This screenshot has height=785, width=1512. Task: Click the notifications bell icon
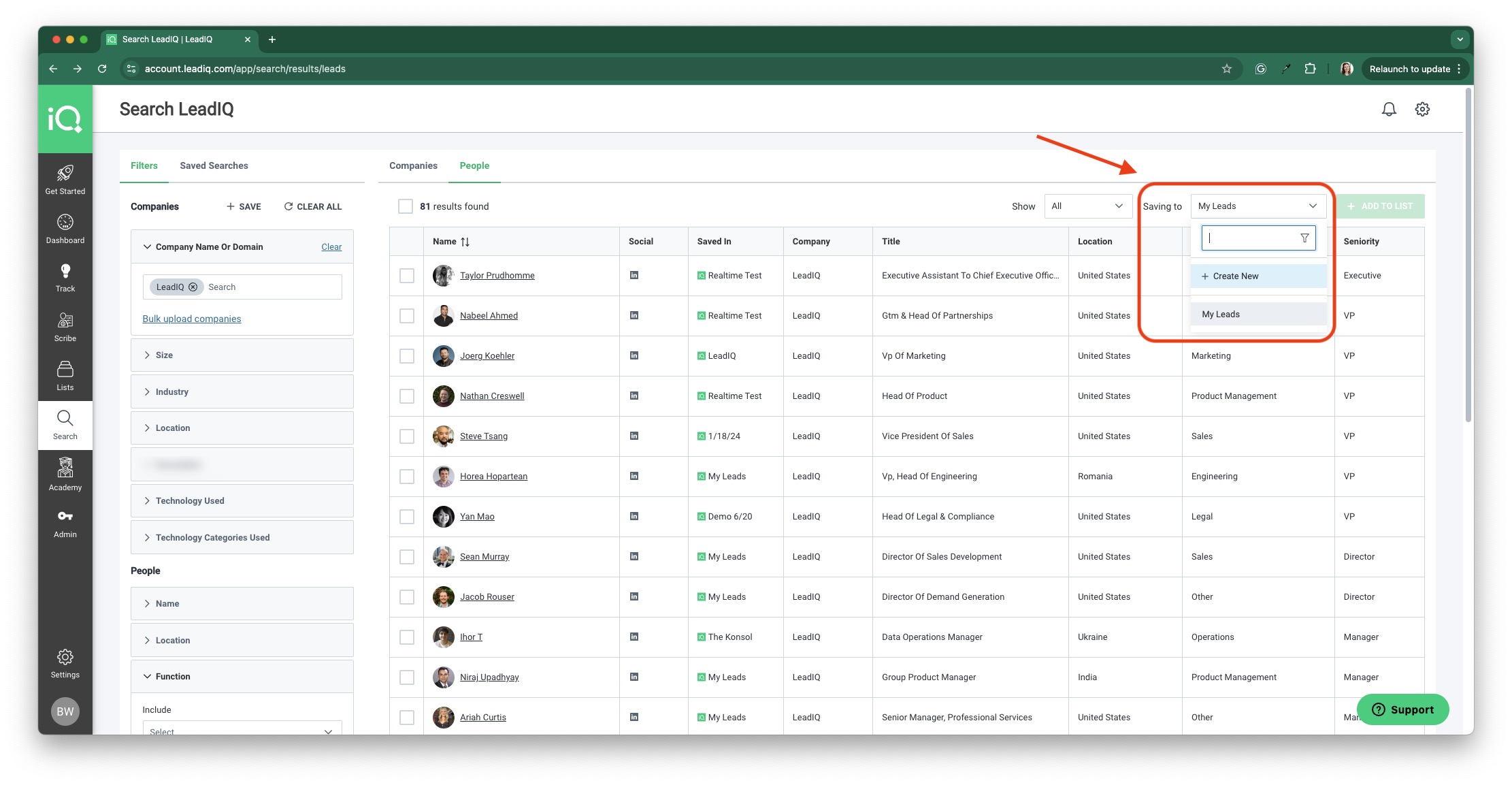coord(1389,109)
